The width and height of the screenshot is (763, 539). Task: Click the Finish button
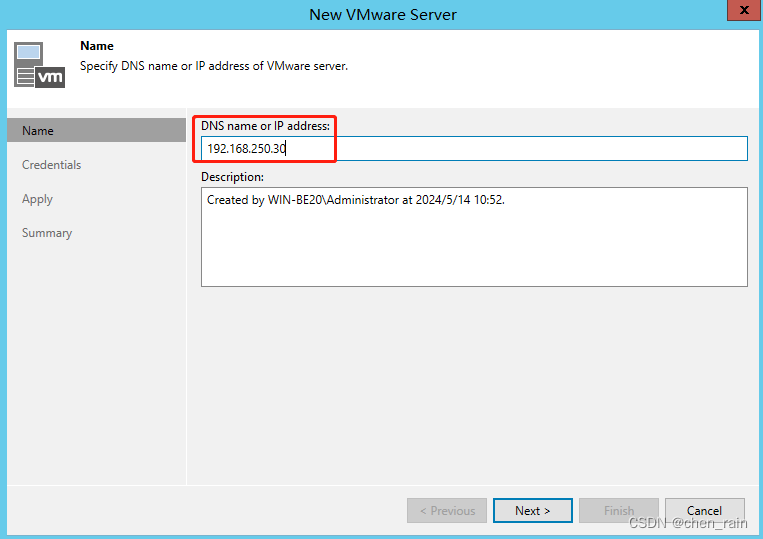point(618,510)
